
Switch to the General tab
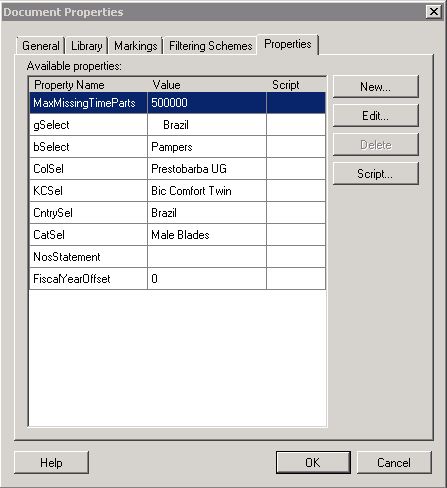click(41, 46)
